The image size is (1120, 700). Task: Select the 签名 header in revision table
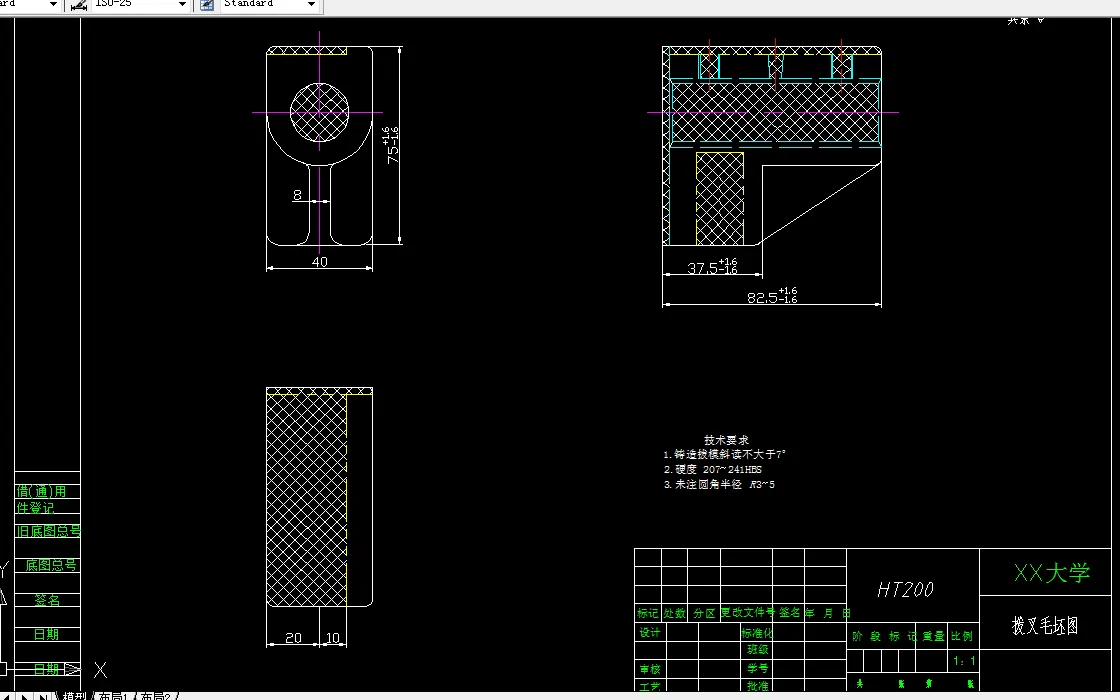coord(789,613)
